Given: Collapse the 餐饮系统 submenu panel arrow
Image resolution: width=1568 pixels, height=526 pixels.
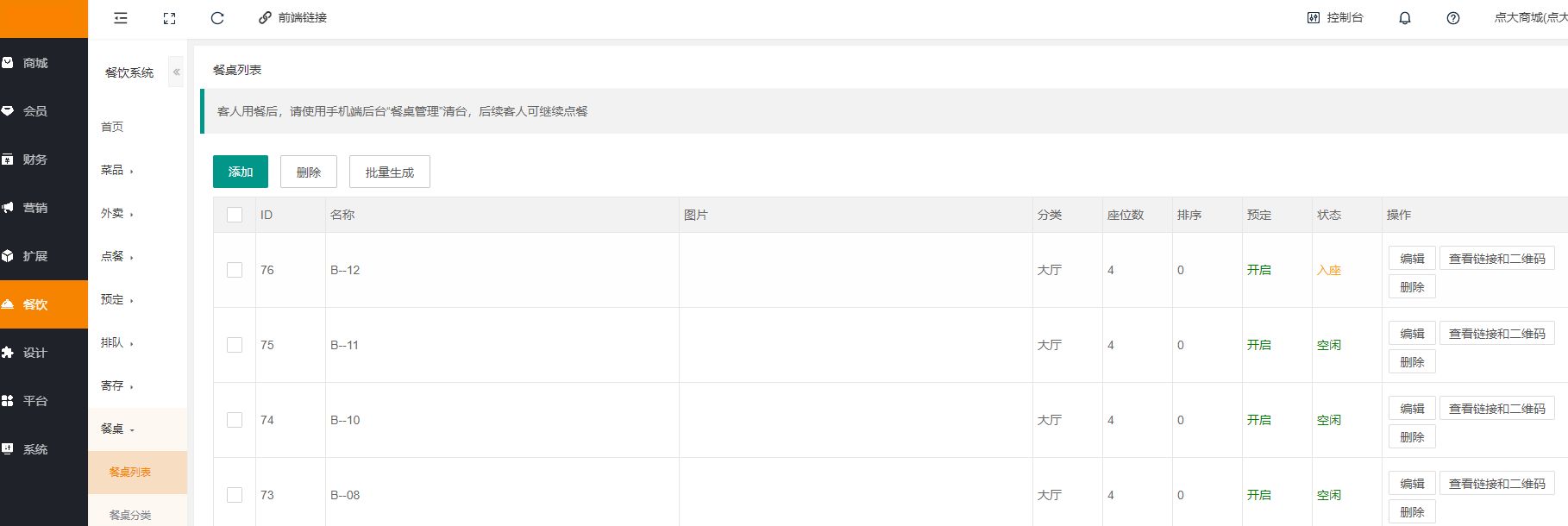Looking at the screenshot, I should point(176,72).
